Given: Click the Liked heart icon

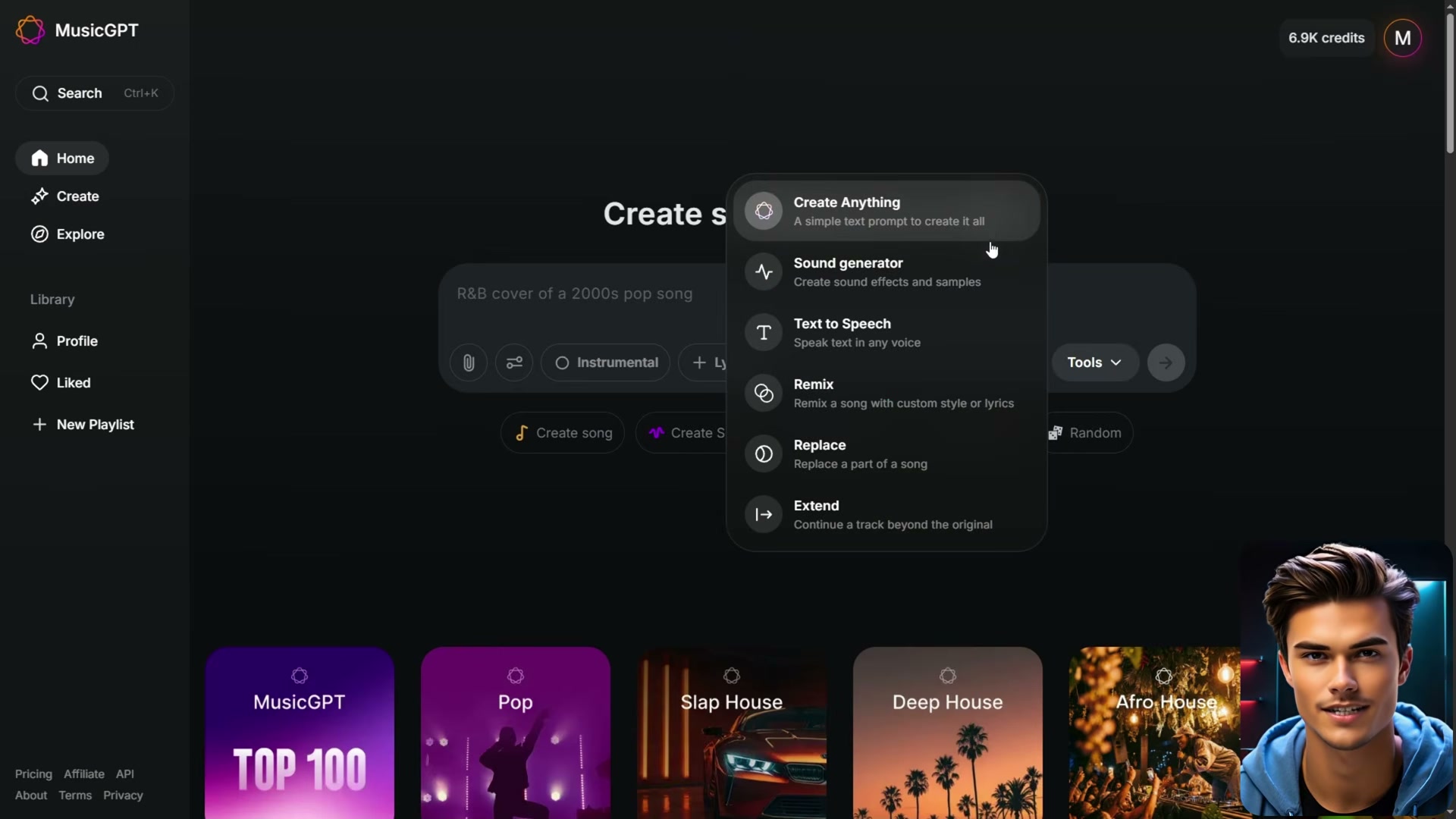Looking at the screenshot, I should pos(39,383).
